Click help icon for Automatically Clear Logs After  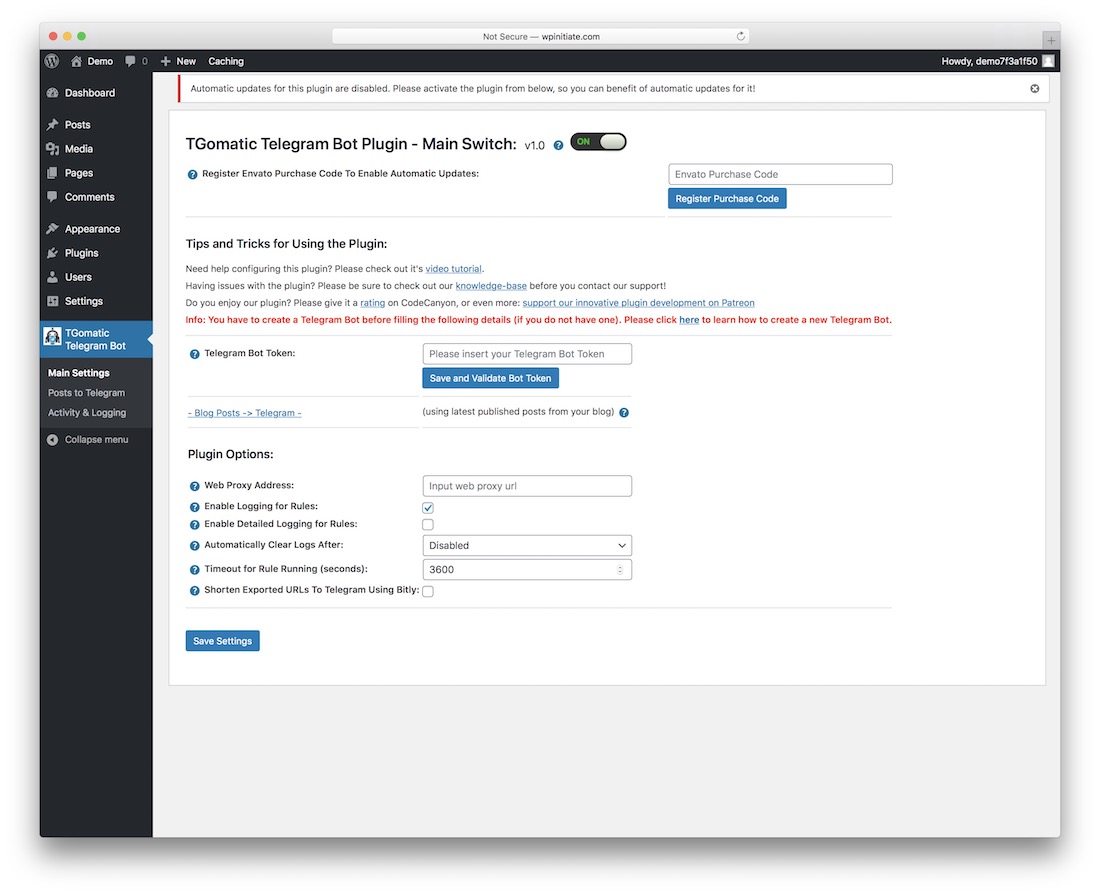(x=194, y=546)
